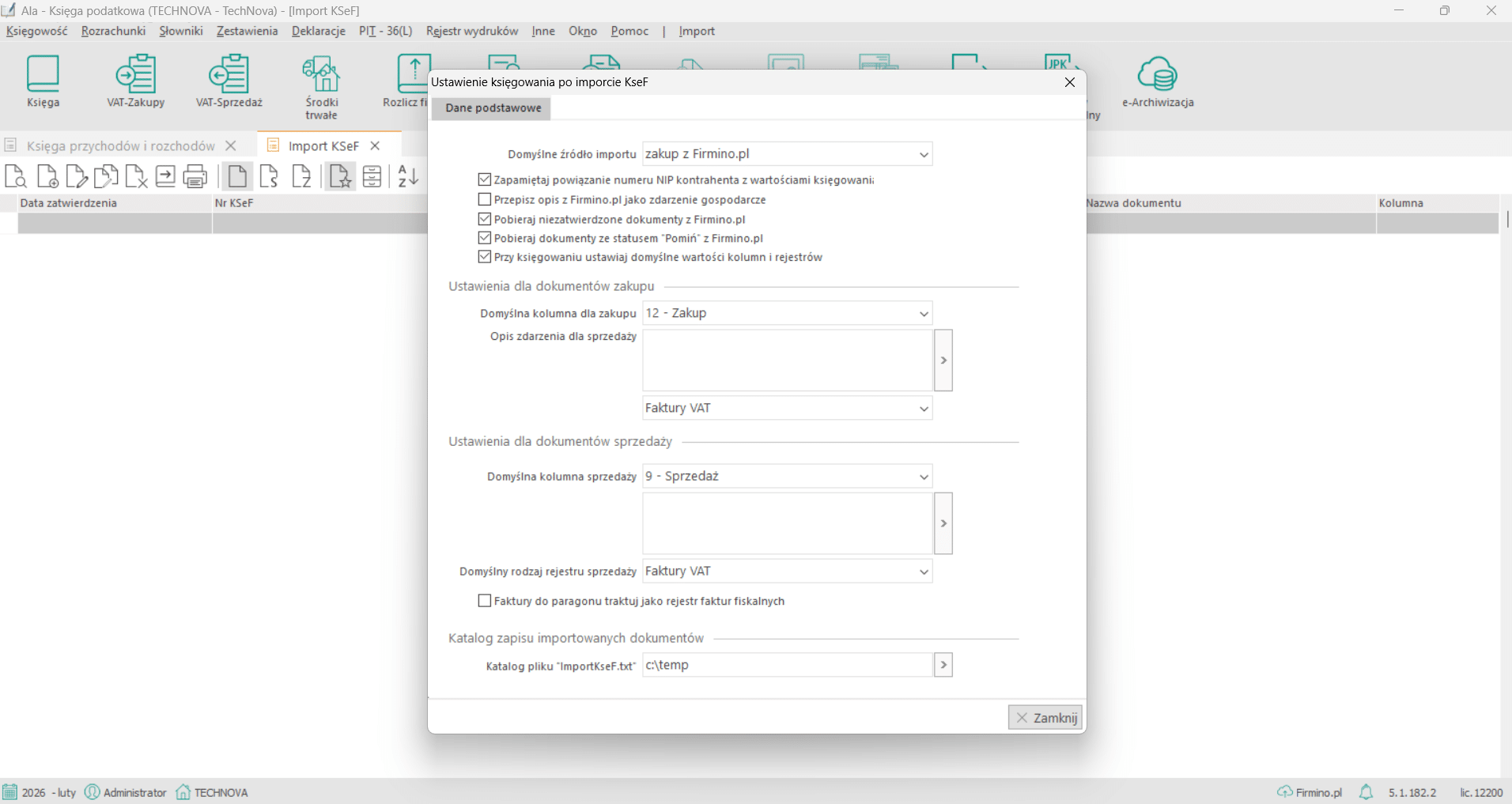Viewport: 1512px width, 804px height.
Task: Switch to 'Księga przychodów i rozchodów' tab
Action: [120, 145]
